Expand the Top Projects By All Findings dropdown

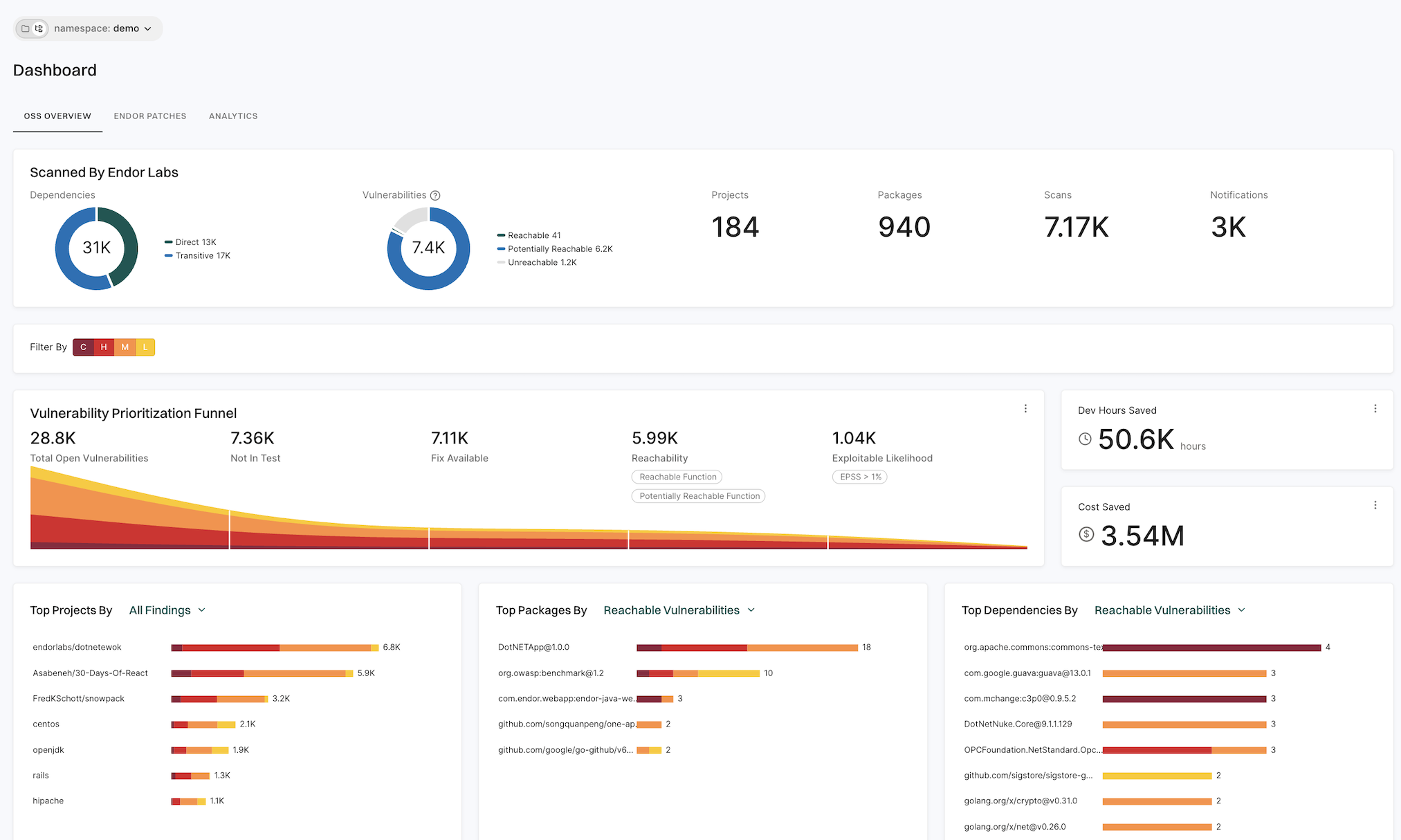click(x=167, y=610)
